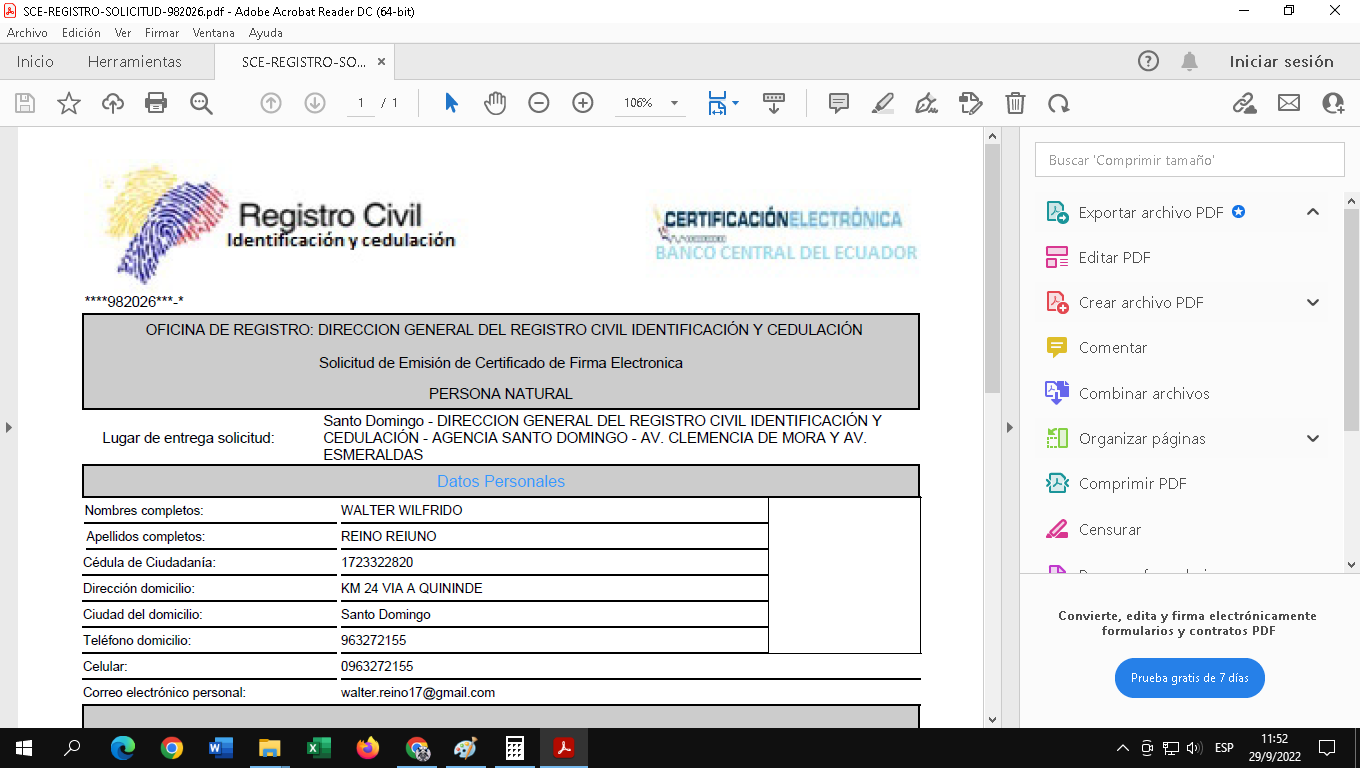Viewport: 1360px width, 768px height.
Task: Click the rotate page icon
Action: click(1059, 103)
